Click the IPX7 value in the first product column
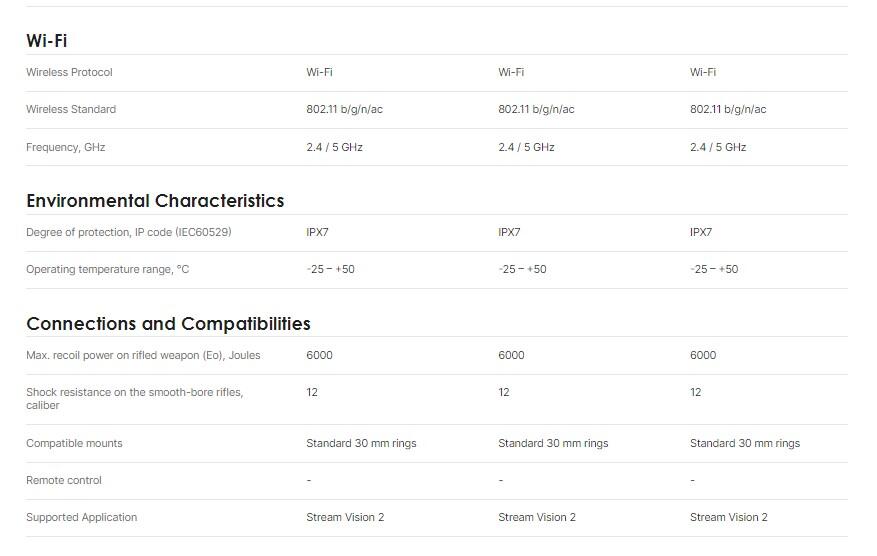 pyautogui.click(x=317, y=232)
